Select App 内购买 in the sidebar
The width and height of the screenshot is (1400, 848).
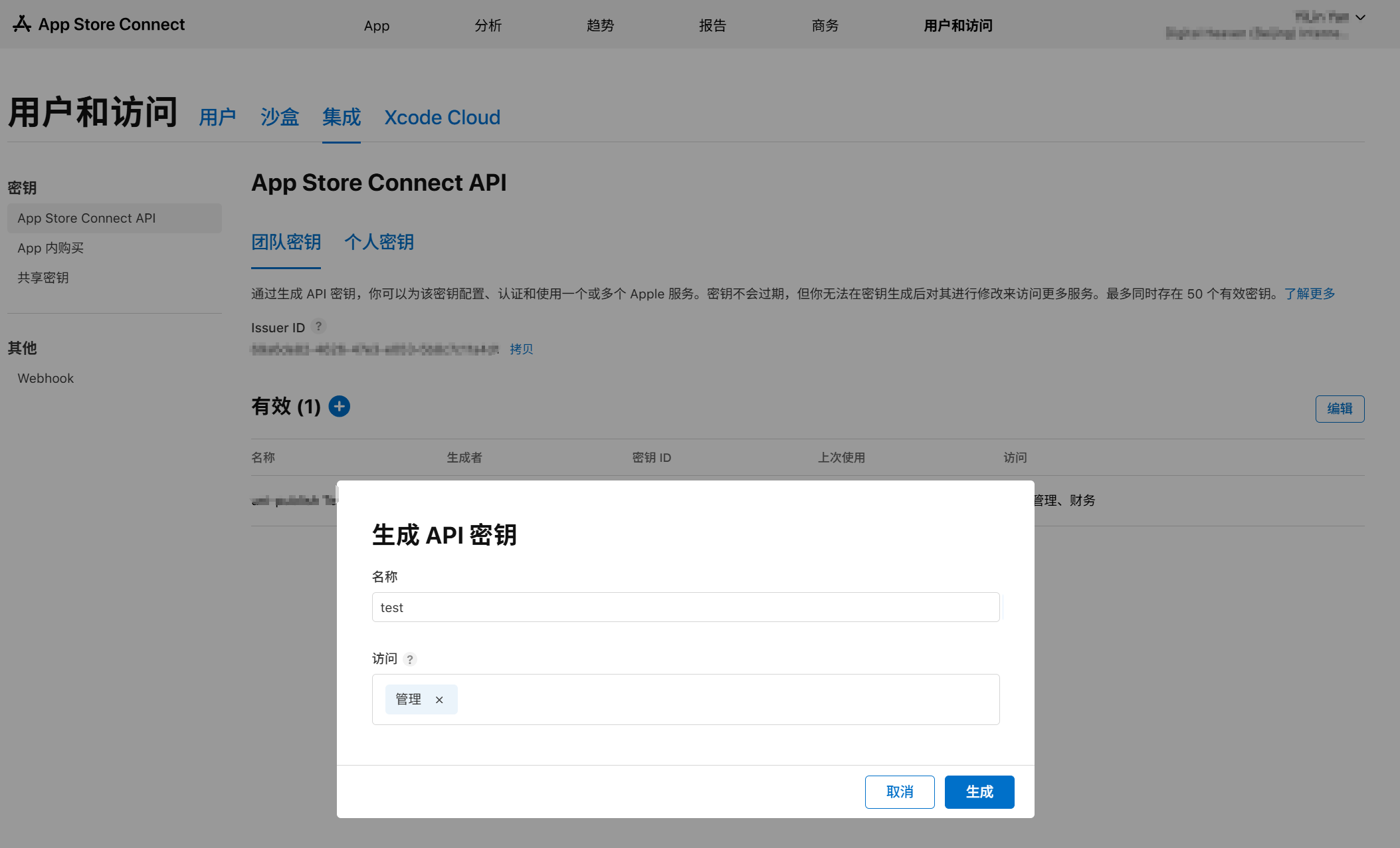[x=50, y=248]
